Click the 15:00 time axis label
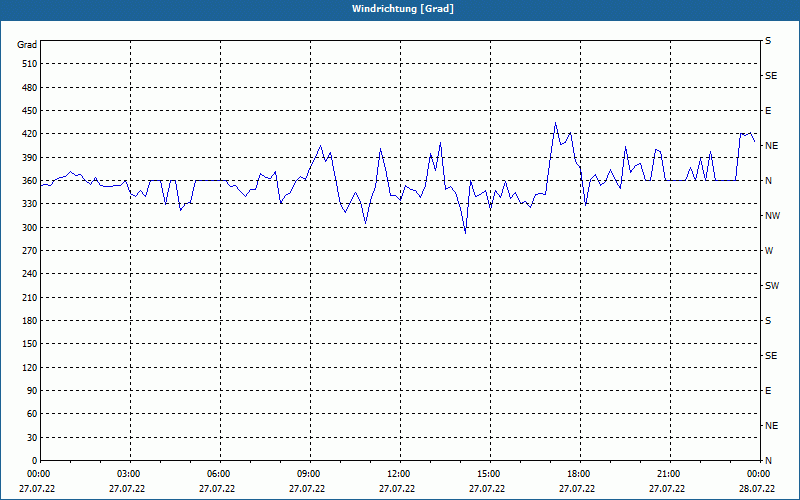 [489, 474]
